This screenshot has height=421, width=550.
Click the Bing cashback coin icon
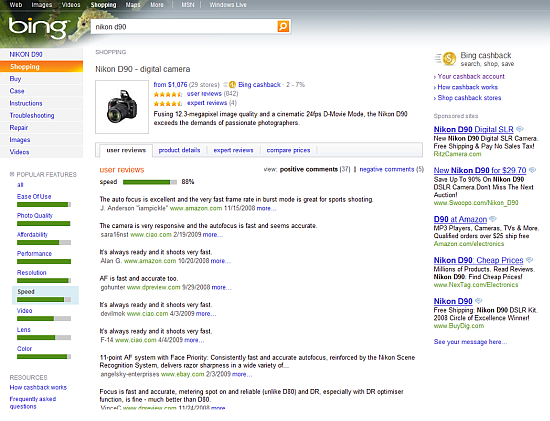click(x=449, y=59)
